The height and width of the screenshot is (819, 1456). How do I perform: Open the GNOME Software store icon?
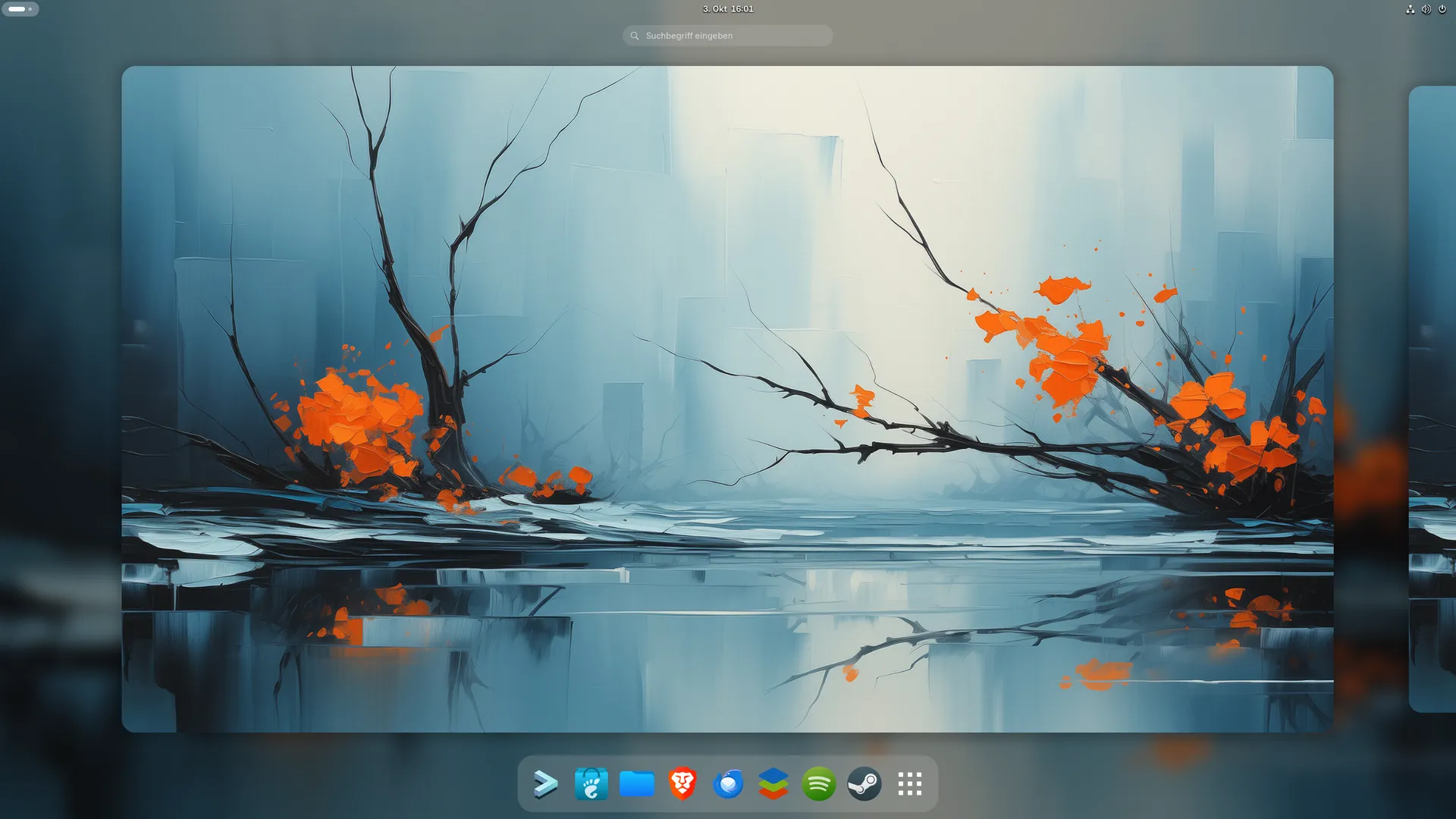pyautogui.click(x=591, y=784)
